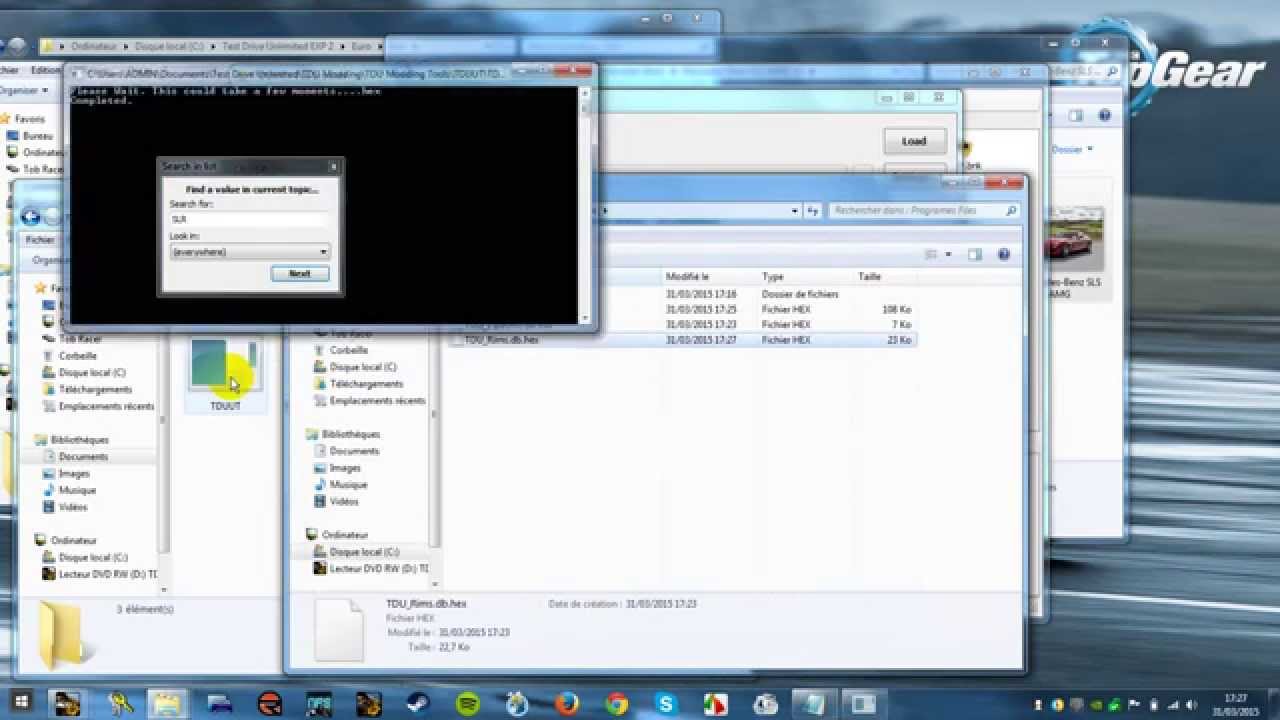Screen dimensions: 1280x720
Task: Sort by Type column header
Action: 773,276
